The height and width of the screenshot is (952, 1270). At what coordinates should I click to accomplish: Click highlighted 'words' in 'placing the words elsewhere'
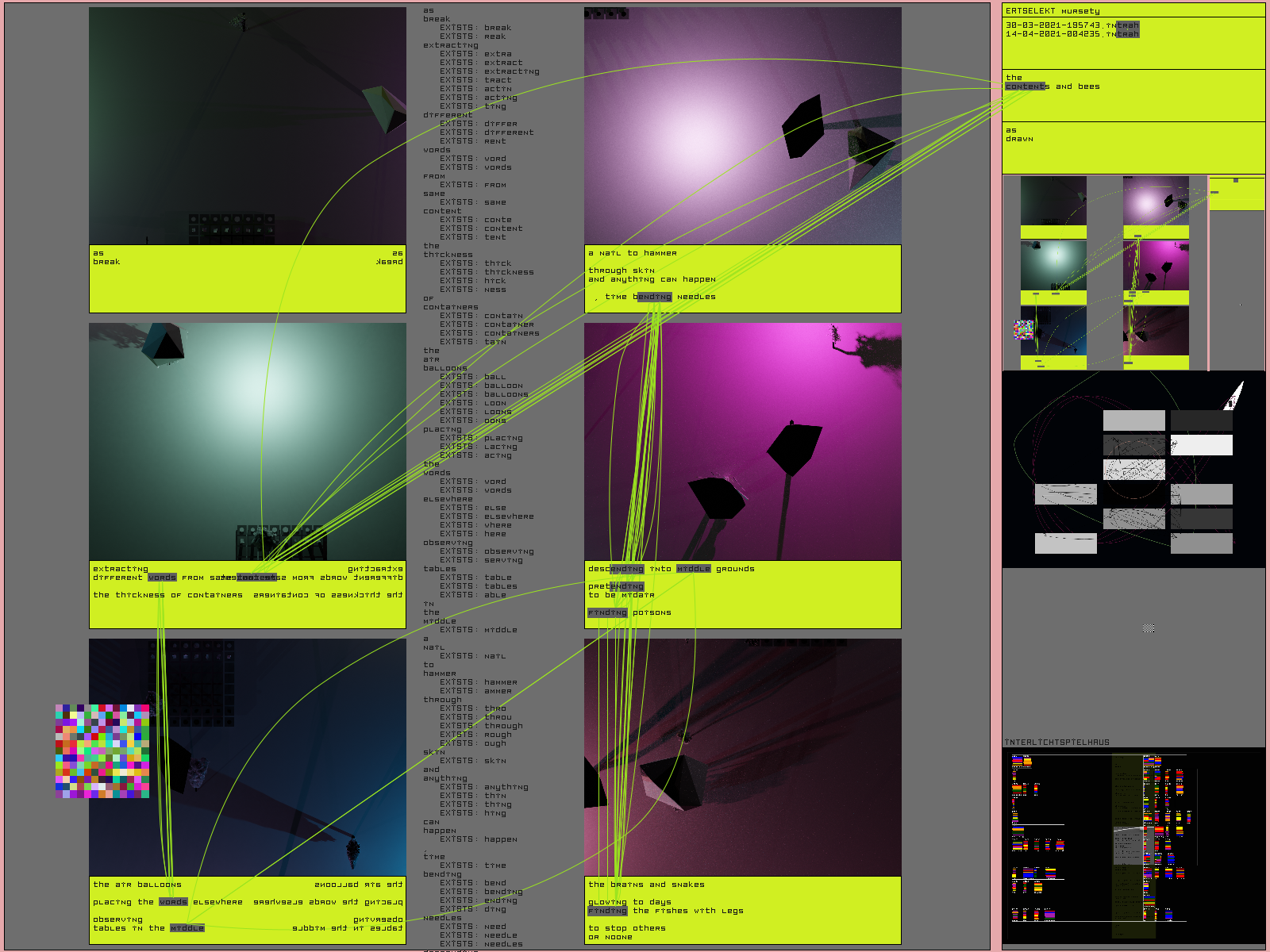tap(173, 902)
